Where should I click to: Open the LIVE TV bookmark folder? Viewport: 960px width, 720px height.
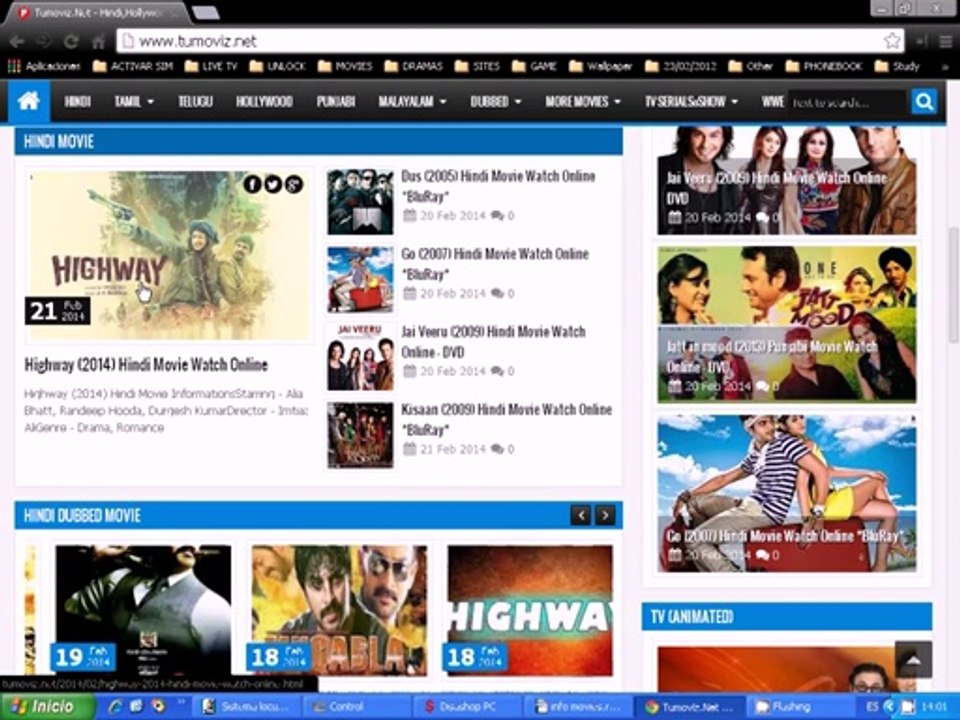pyautogui.click(x=211, y=66)
